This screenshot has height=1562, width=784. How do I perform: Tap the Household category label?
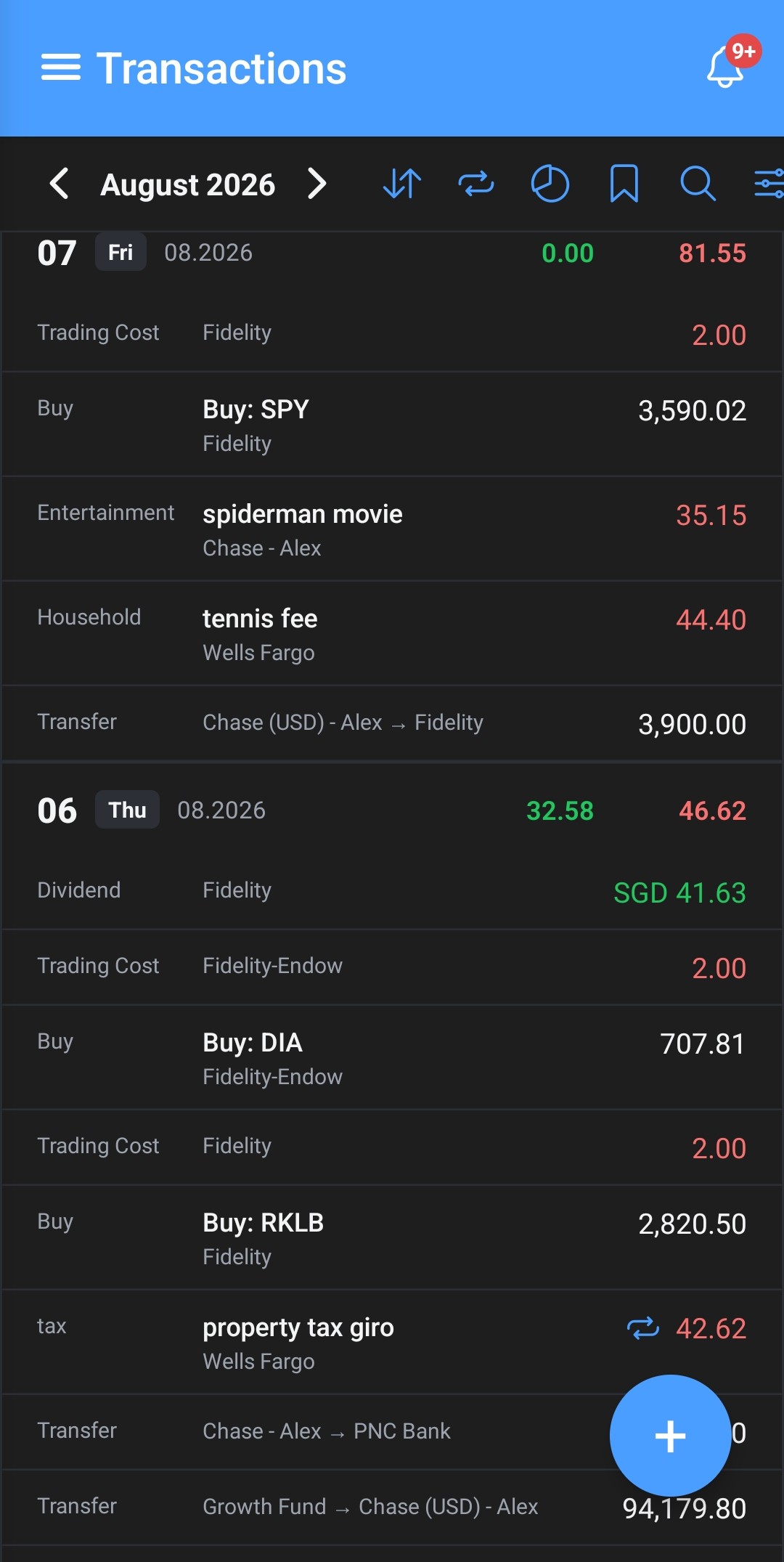coord(89,617)
